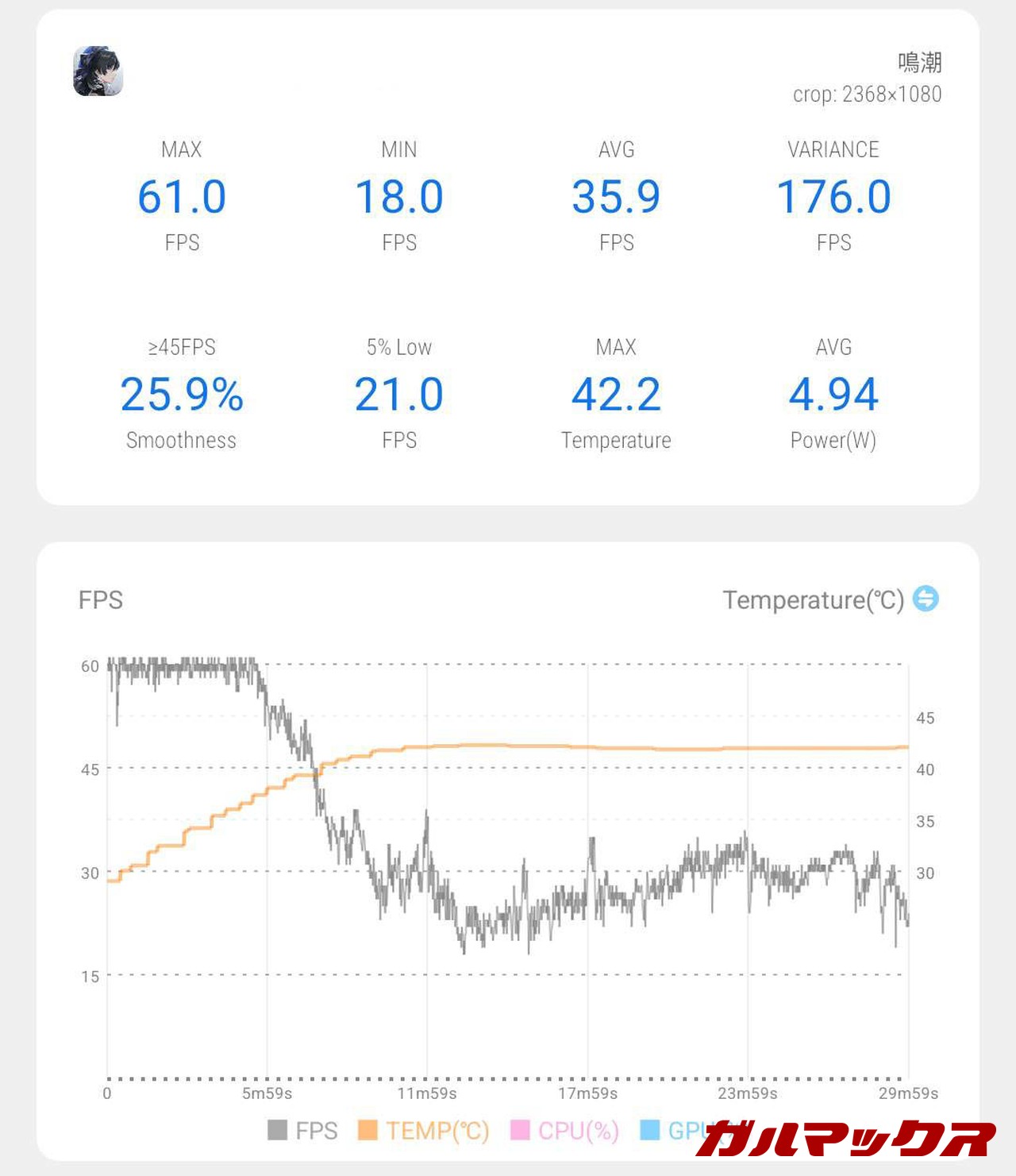Toggle the gray FPS legend square

point(277,1130)
